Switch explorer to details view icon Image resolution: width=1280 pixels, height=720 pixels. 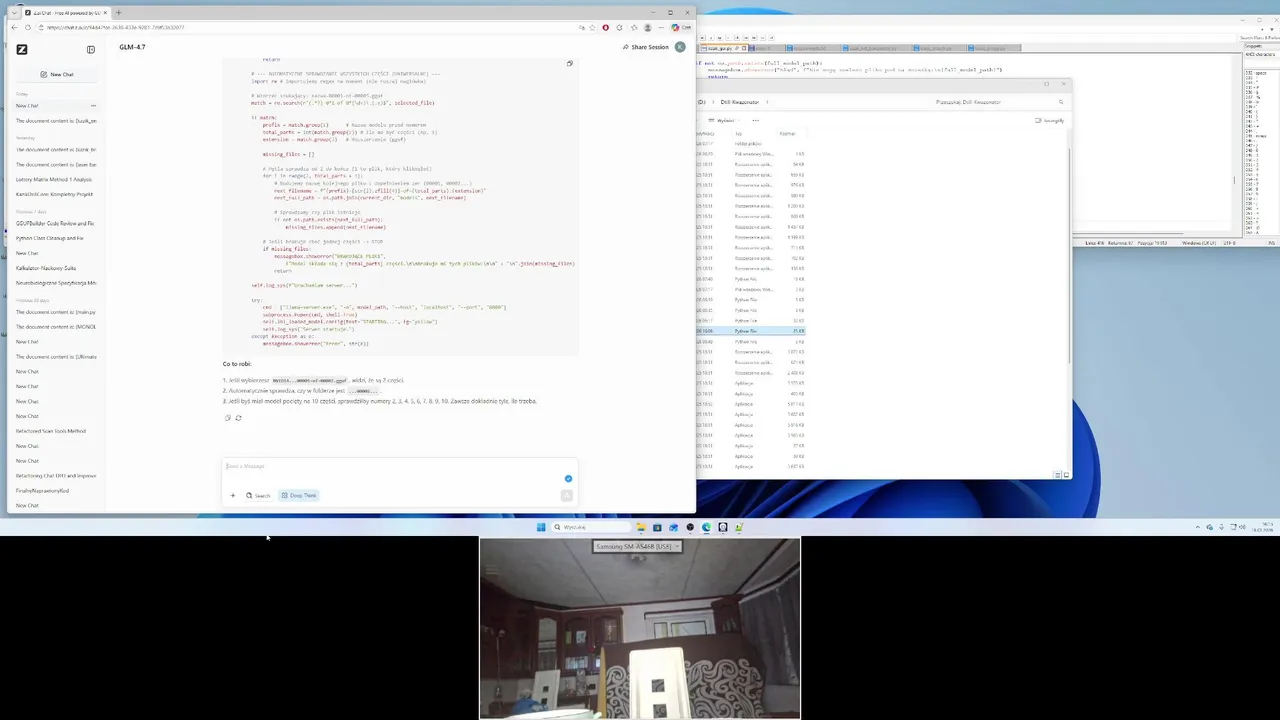point(1058,475)
